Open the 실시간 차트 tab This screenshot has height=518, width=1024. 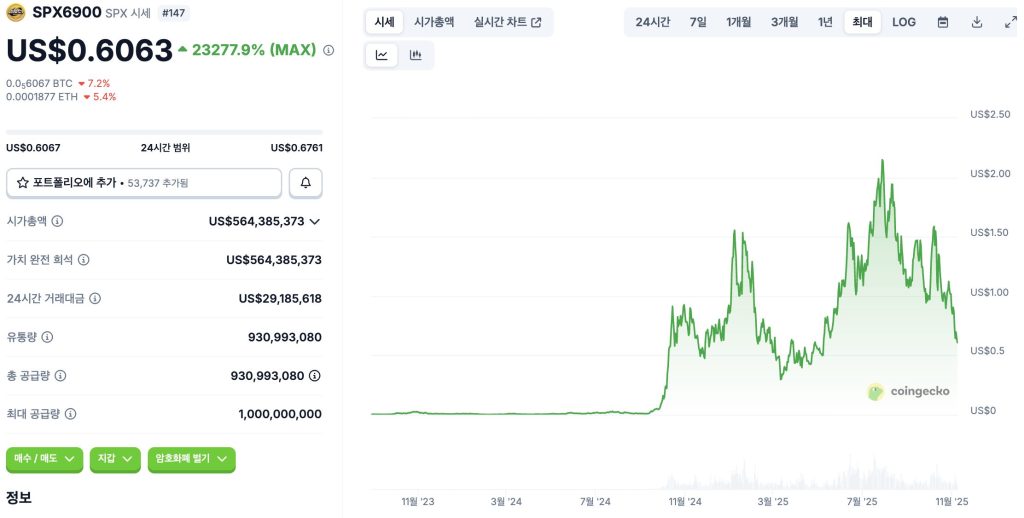pyautogui.click(x=507, y=22)
